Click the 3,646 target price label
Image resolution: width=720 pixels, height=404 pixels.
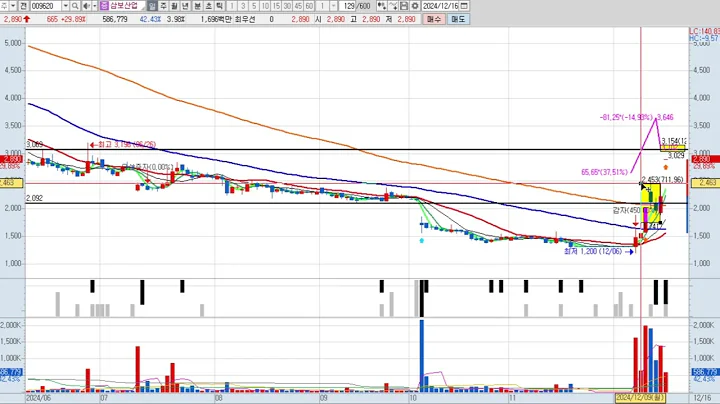[x=665, y=118]
